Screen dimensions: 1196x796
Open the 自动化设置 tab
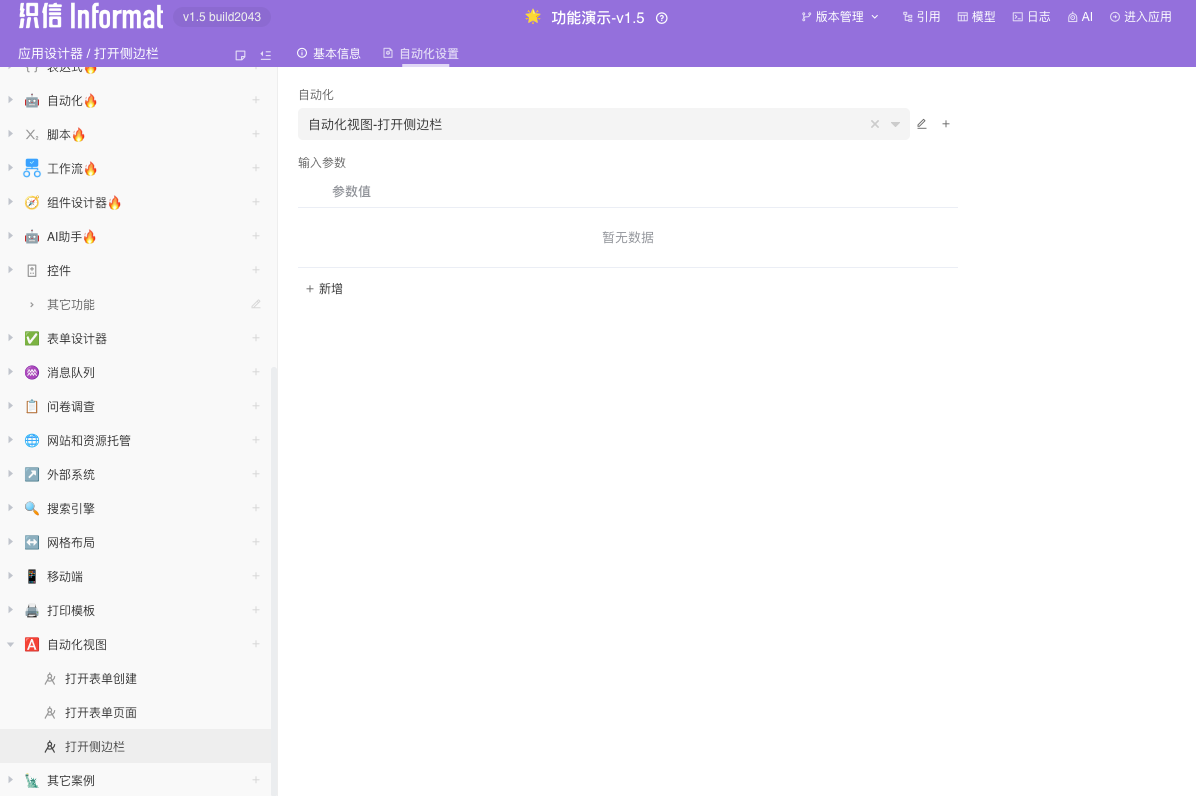(418, 53)
